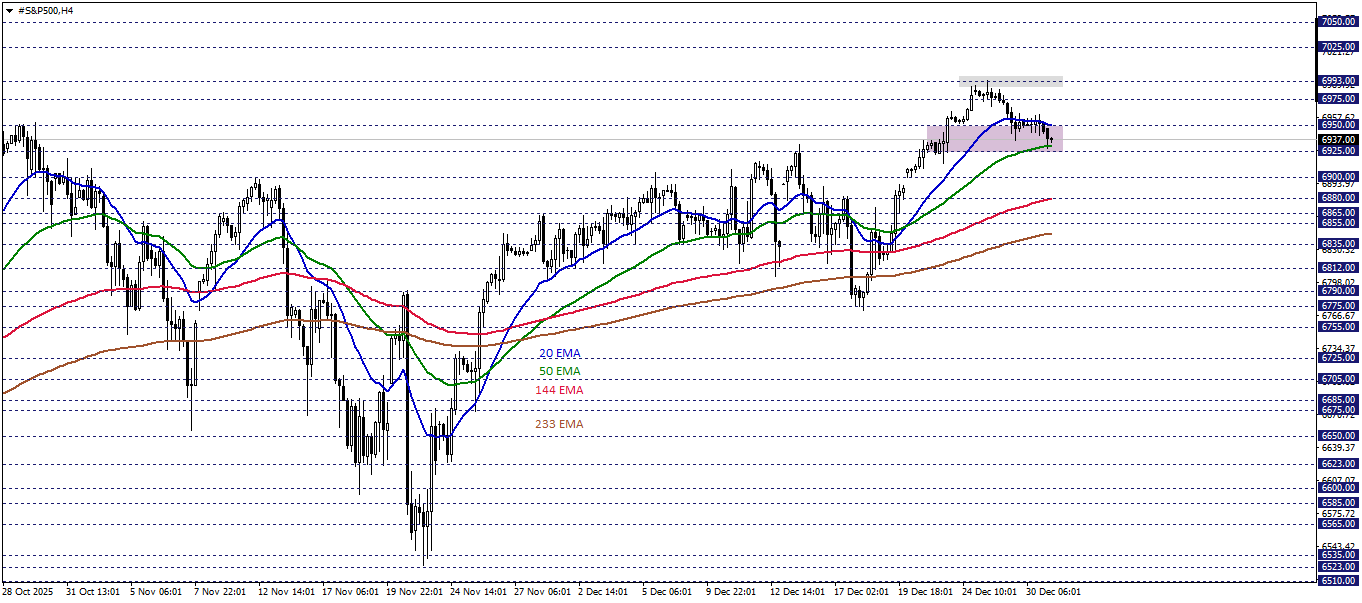Select the 233 EMA orange label
1362x603 pixels.
click(560, 424)
